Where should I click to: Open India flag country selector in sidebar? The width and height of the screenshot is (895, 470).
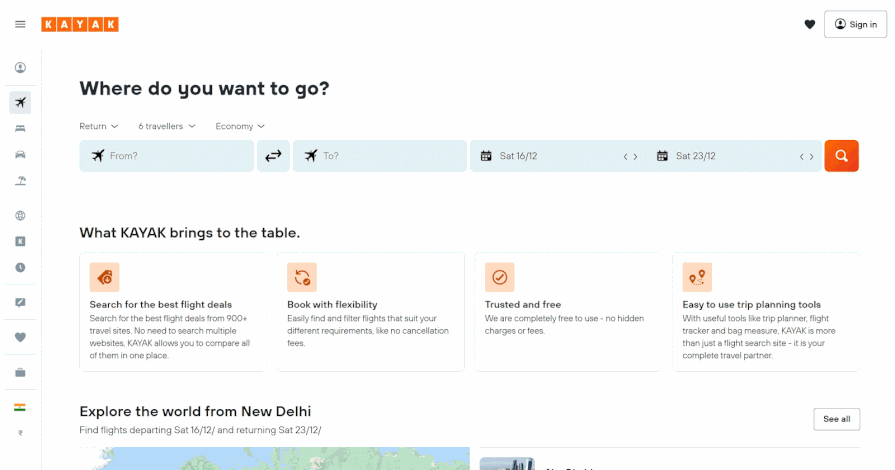point(20,407)
